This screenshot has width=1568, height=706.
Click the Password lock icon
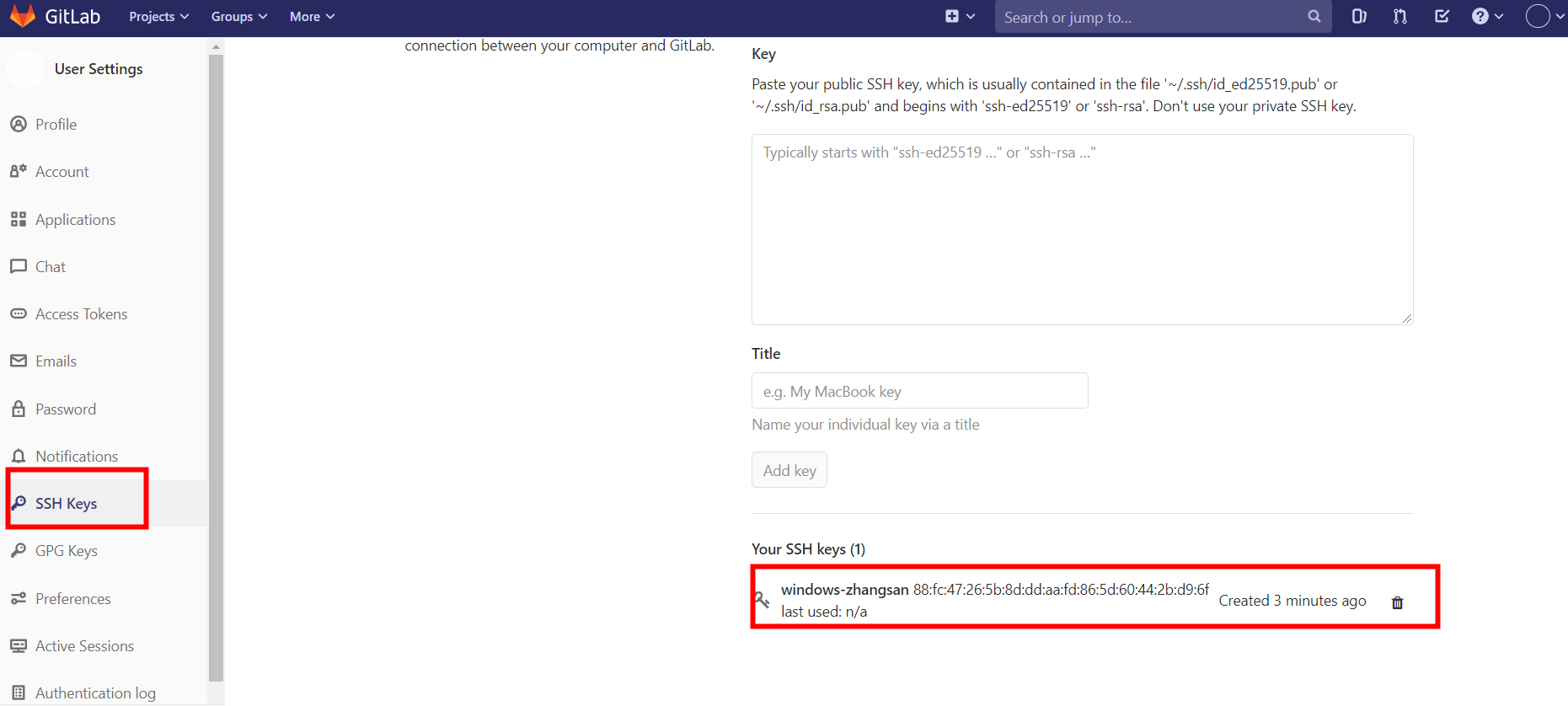pos(19,409)
